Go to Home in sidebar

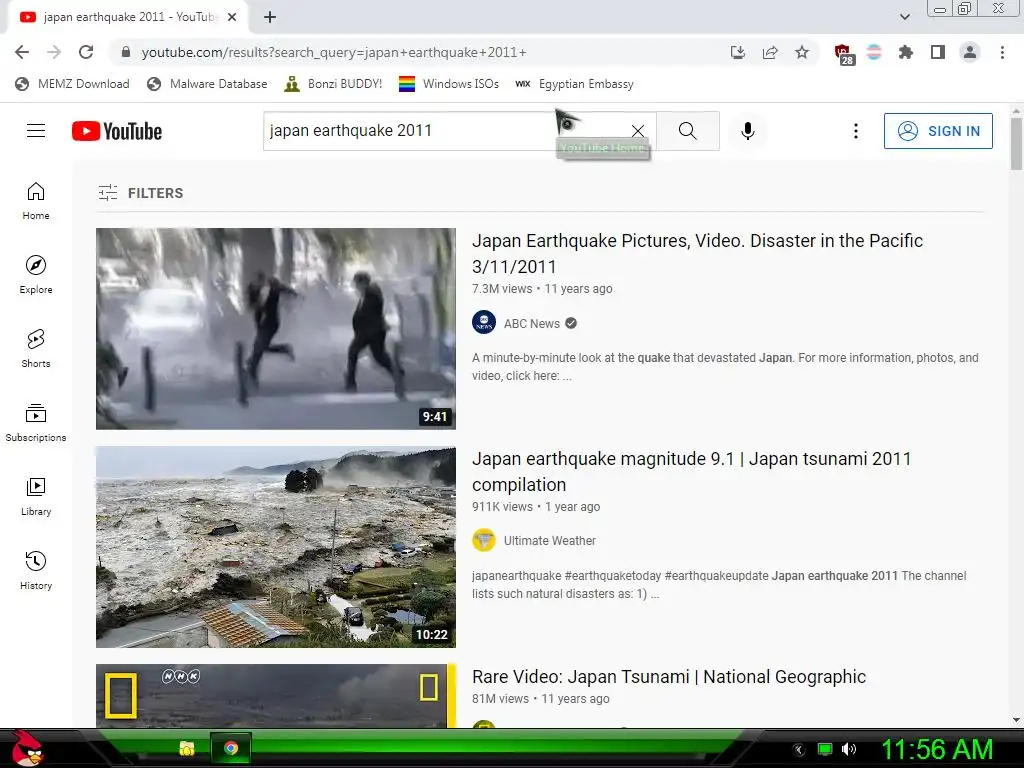[x=36, y=200]
